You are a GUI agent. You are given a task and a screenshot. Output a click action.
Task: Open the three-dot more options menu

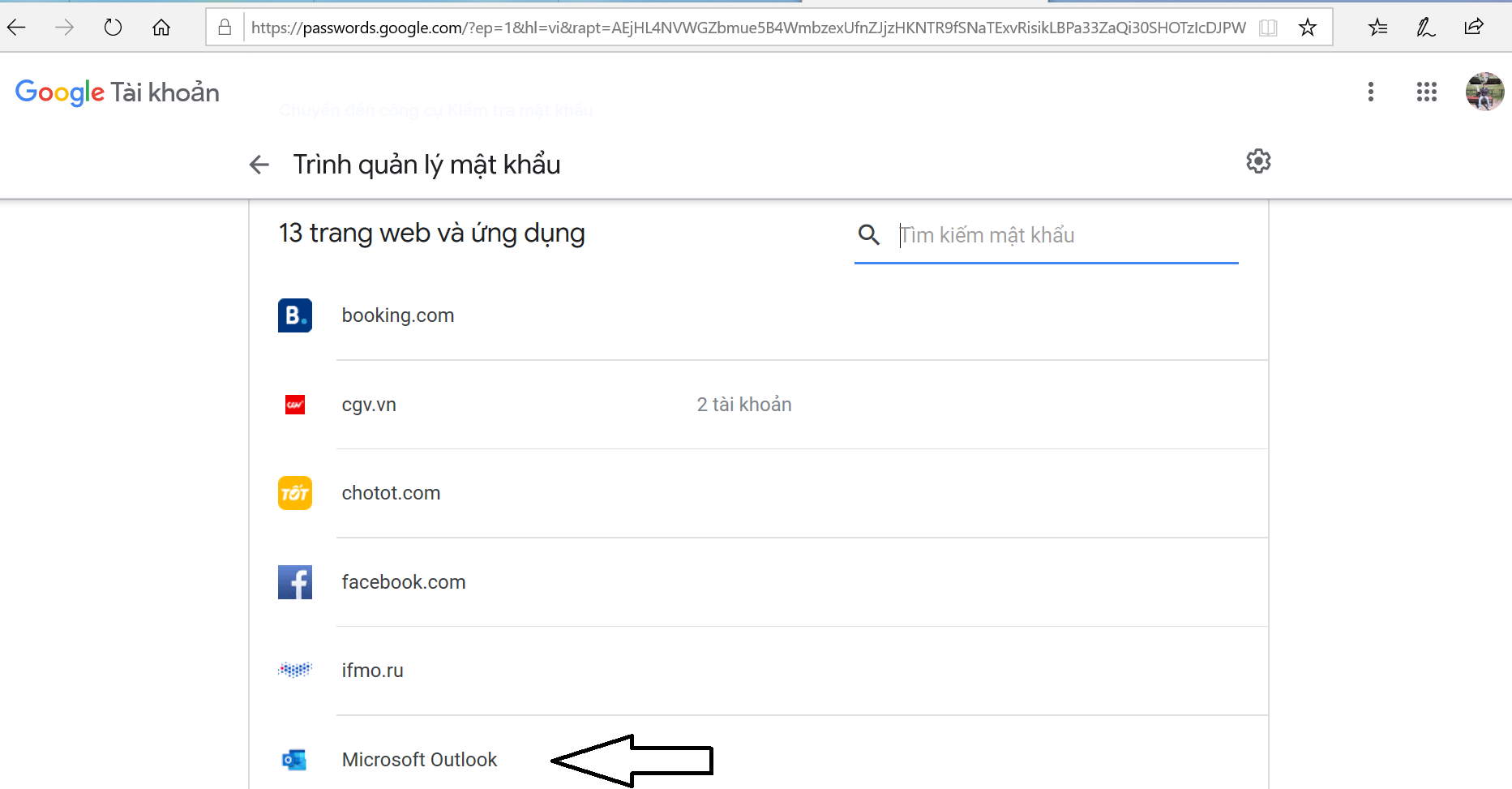[1371, 92]
